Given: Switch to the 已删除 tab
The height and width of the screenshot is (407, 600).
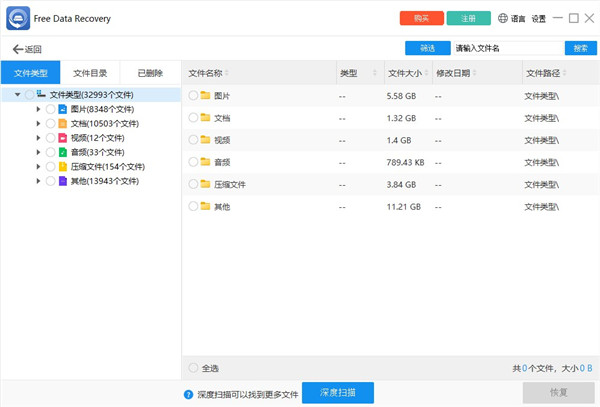Looking at the screenshot, I should (x=150, y=73).
